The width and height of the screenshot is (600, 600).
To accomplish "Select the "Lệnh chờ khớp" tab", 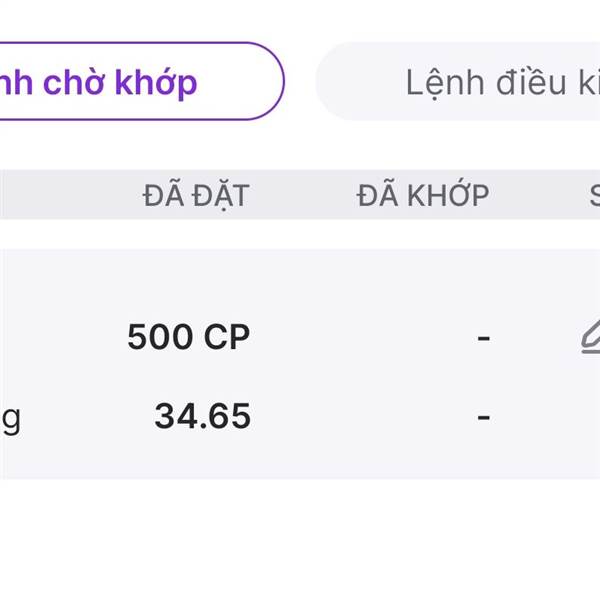I will coord(130,82).
